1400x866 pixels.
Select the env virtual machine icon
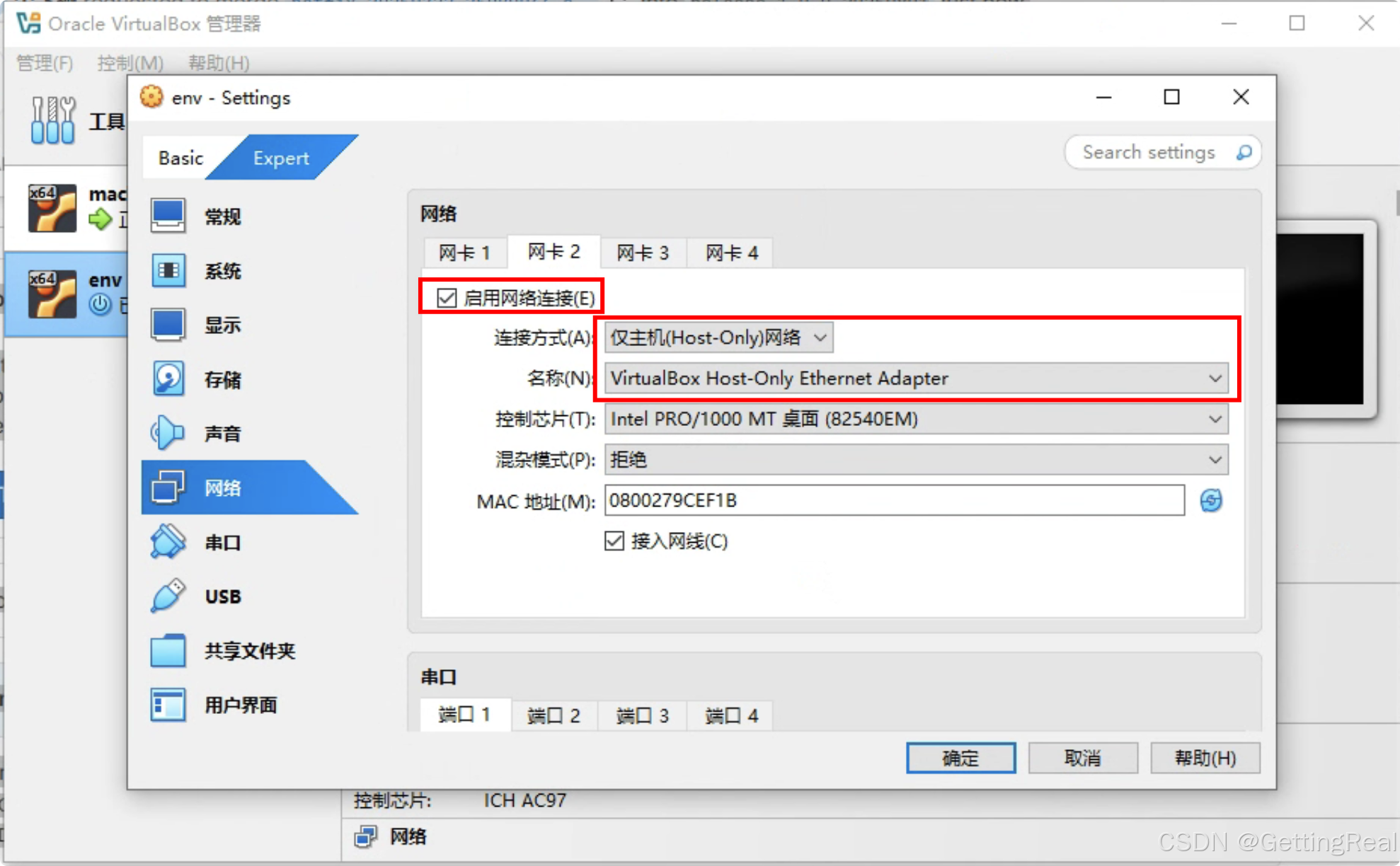(52, 294)
